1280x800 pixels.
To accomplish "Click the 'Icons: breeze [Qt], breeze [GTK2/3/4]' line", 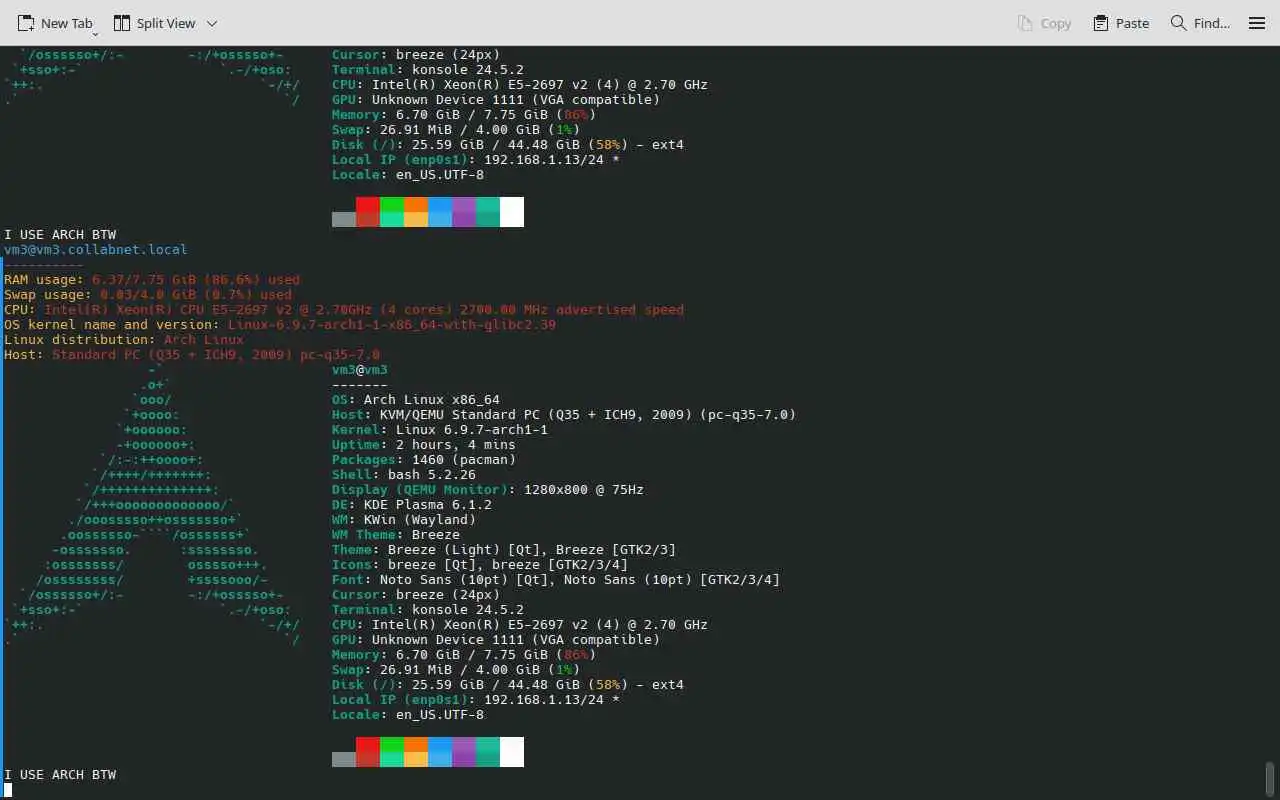I will click(x=480, y=565).
